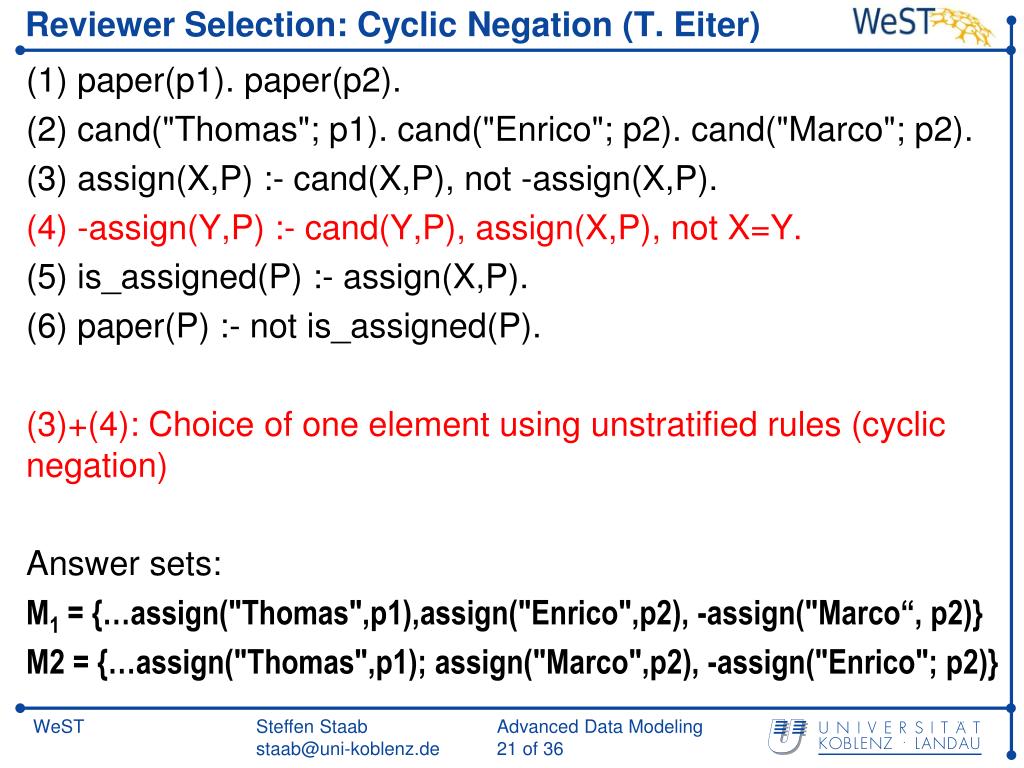This screenshot has height=768, width=1024.
Task: Click rule (5) is_assigned(P) line
Action: tap(277, 278)
